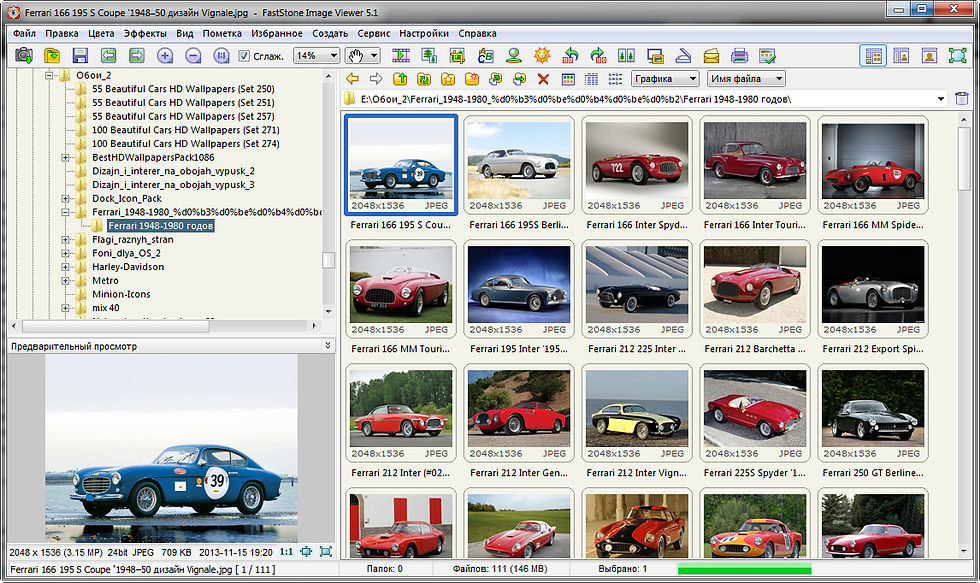The image size is (980, 583).
Task: Go to next image with green right arrow
Action: (x=136, y=56)
